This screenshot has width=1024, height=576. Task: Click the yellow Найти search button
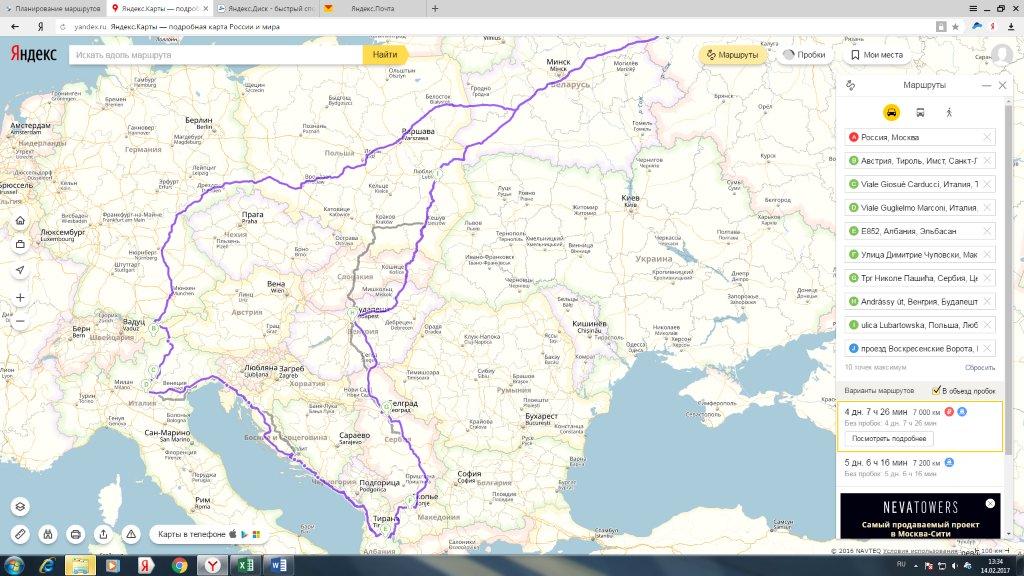[x=386, y=55]
